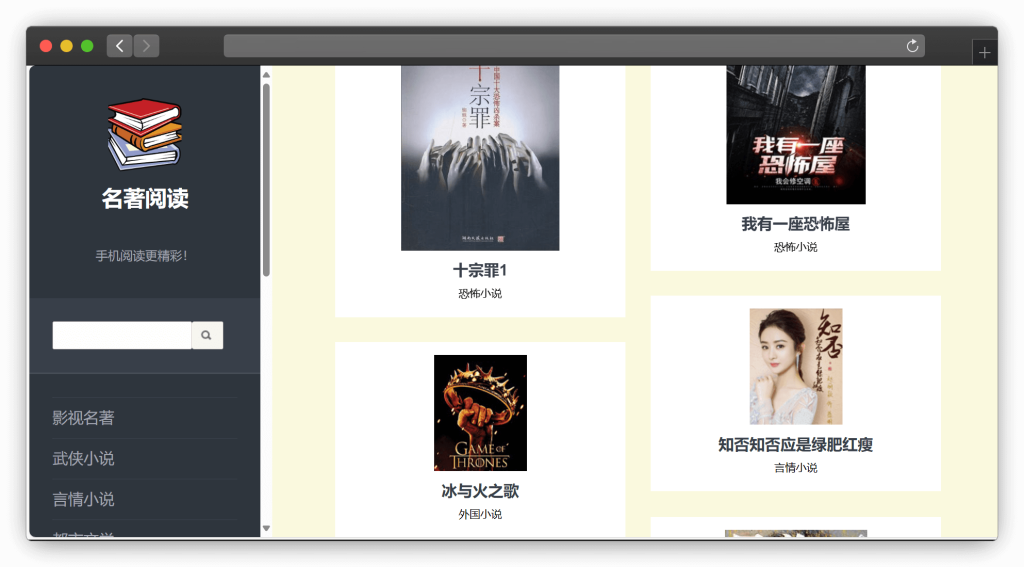The image size is (1024, 567).
Task: Click the 十宗罪1 book title
Action: click(480, 270)
